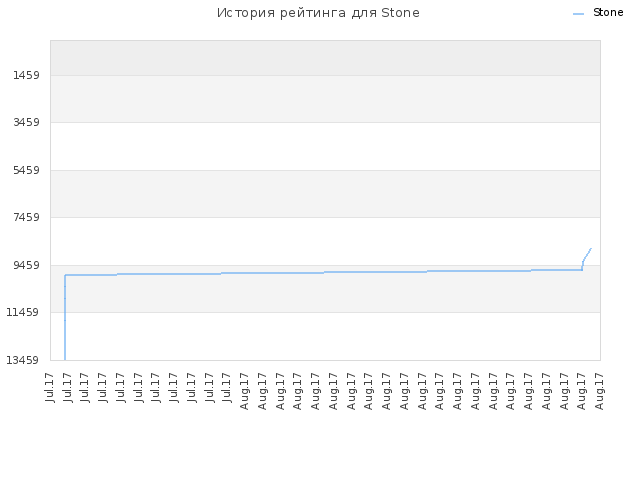Screen dimensions: 640x480
Task: Toggle the Stone series via legend label
Action: [x=608, y=13]
